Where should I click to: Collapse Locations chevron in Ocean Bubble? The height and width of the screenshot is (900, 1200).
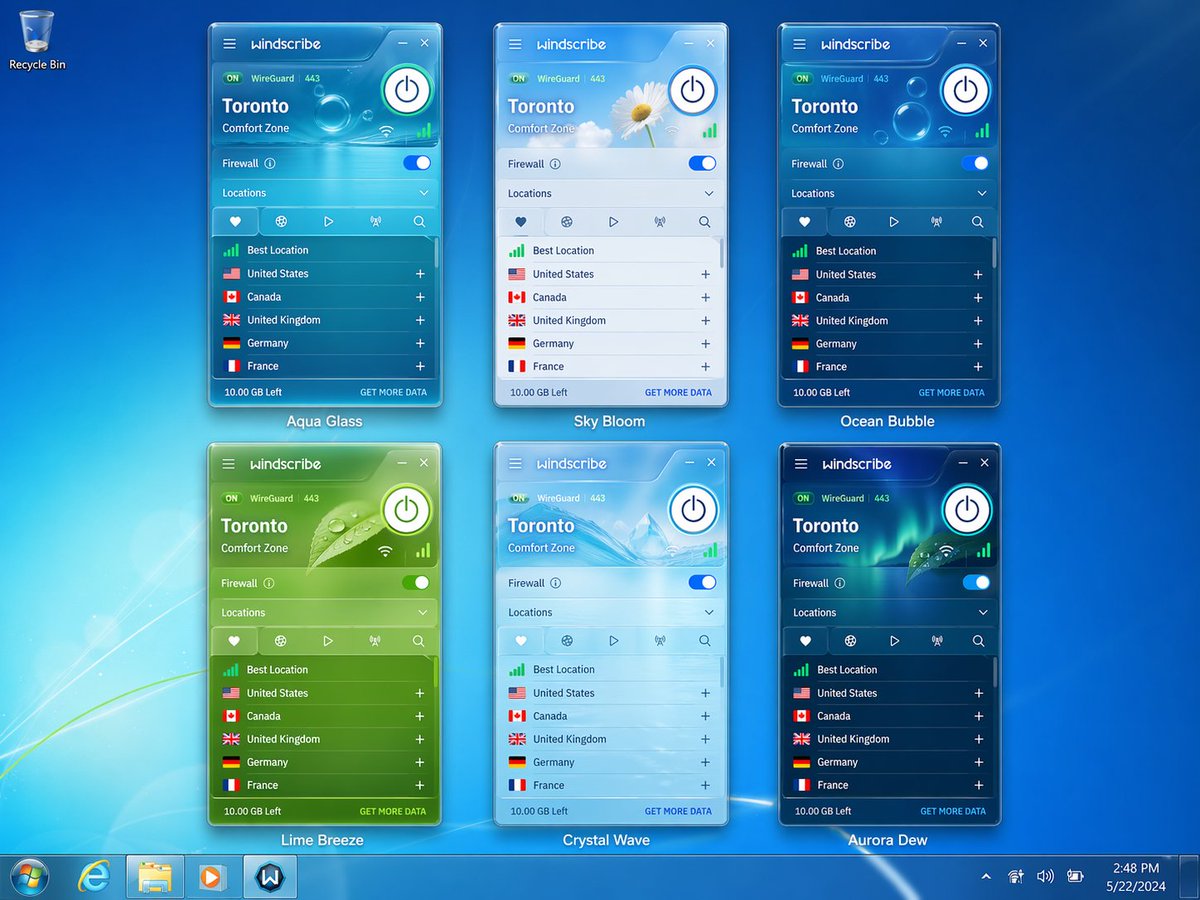982,193
